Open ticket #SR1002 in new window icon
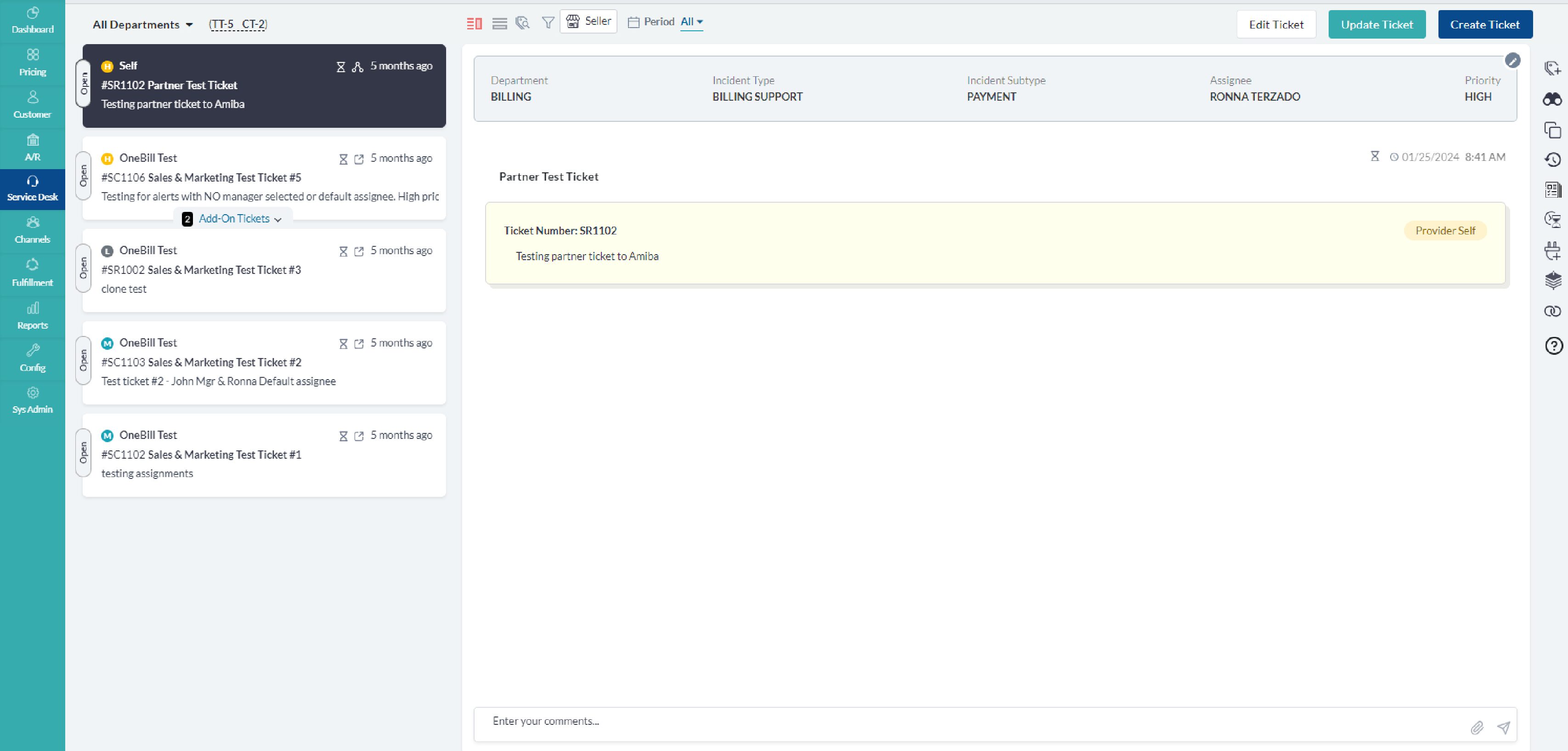The height and width of the screenshot is (751, 1568). (x=359, y=251)
